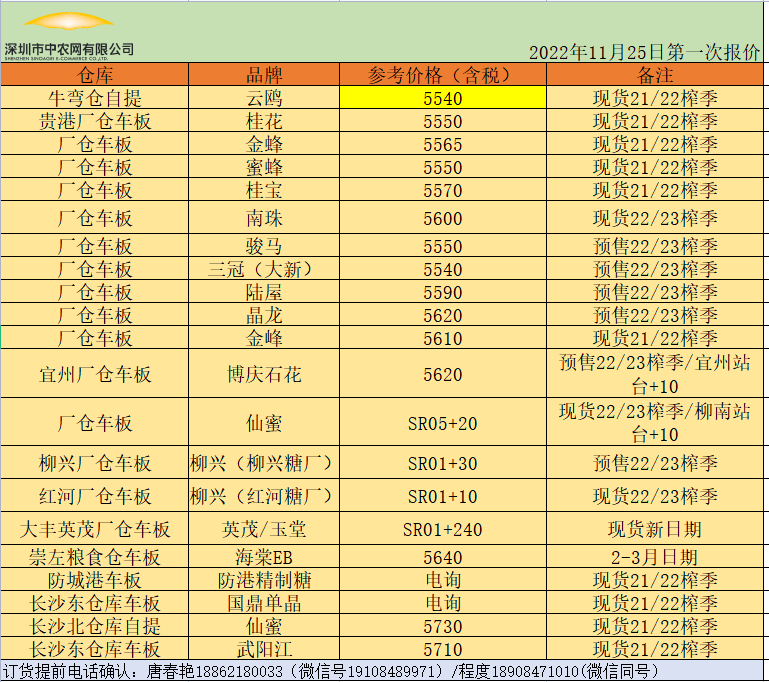Viewport: 769px width, 682px height.
Task: Select the 贵港厂仓车板 warehouse cell
Action: coord(95,121)
